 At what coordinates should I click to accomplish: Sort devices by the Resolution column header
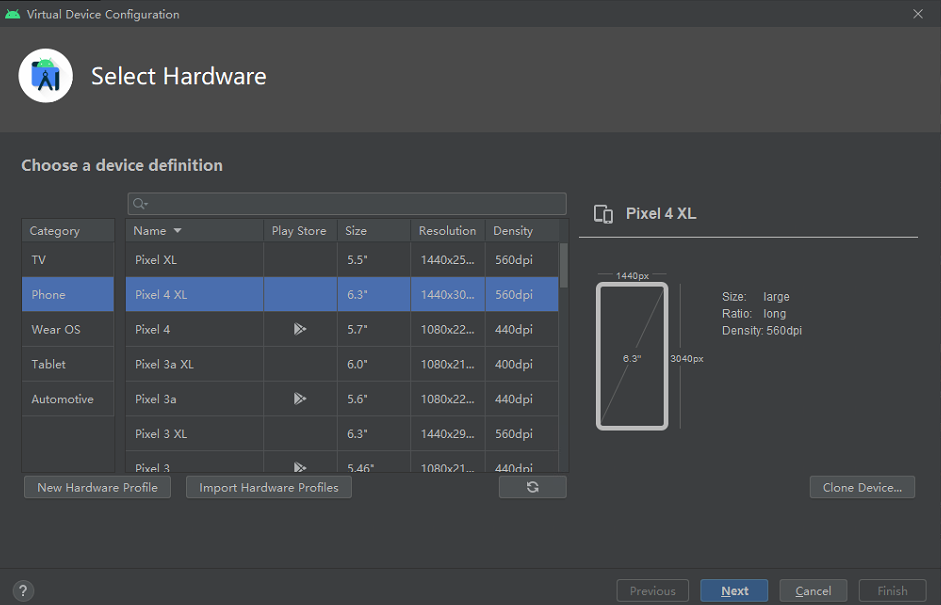coord(446,230)
